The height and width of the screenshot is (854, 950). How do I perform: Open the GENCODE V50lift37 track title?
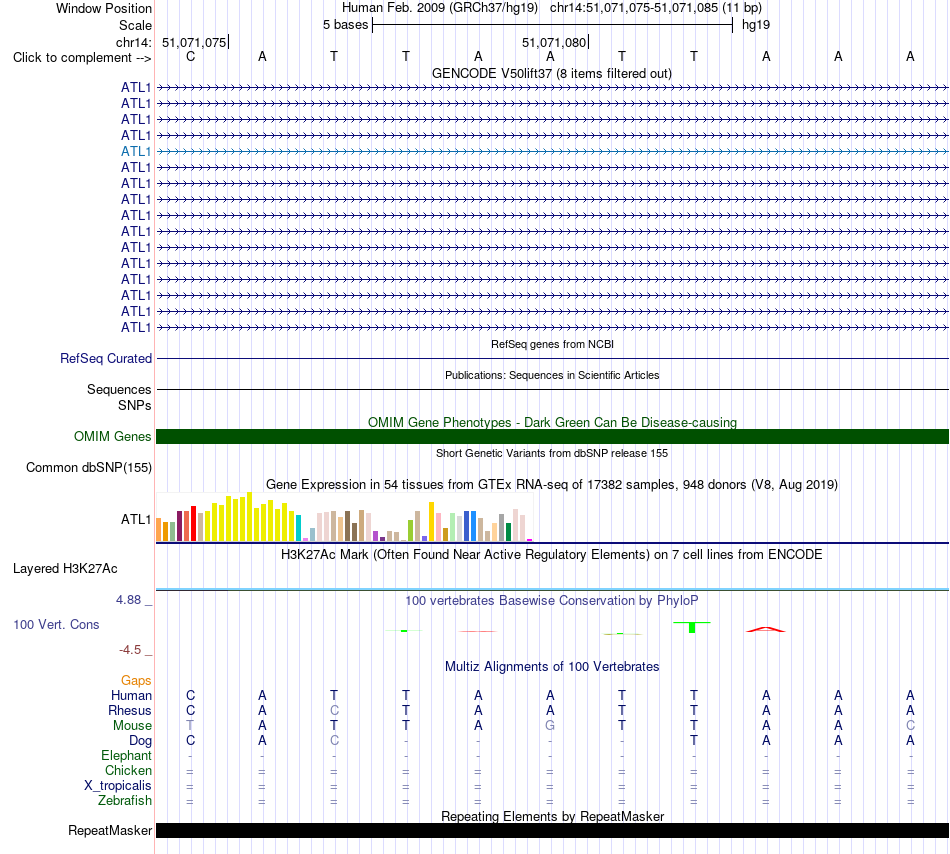click(x=551, y=74)
